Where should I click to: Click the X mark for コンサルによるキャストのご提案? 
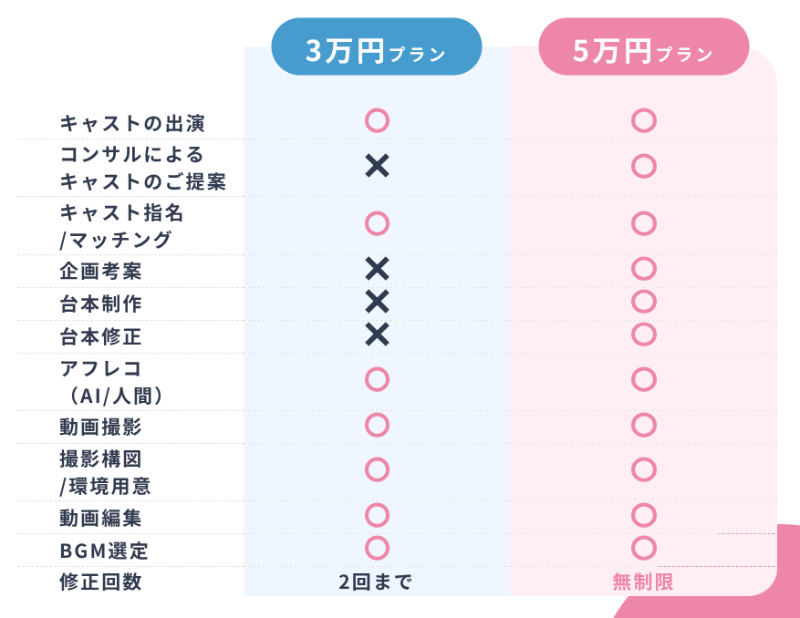coord(376,167)
